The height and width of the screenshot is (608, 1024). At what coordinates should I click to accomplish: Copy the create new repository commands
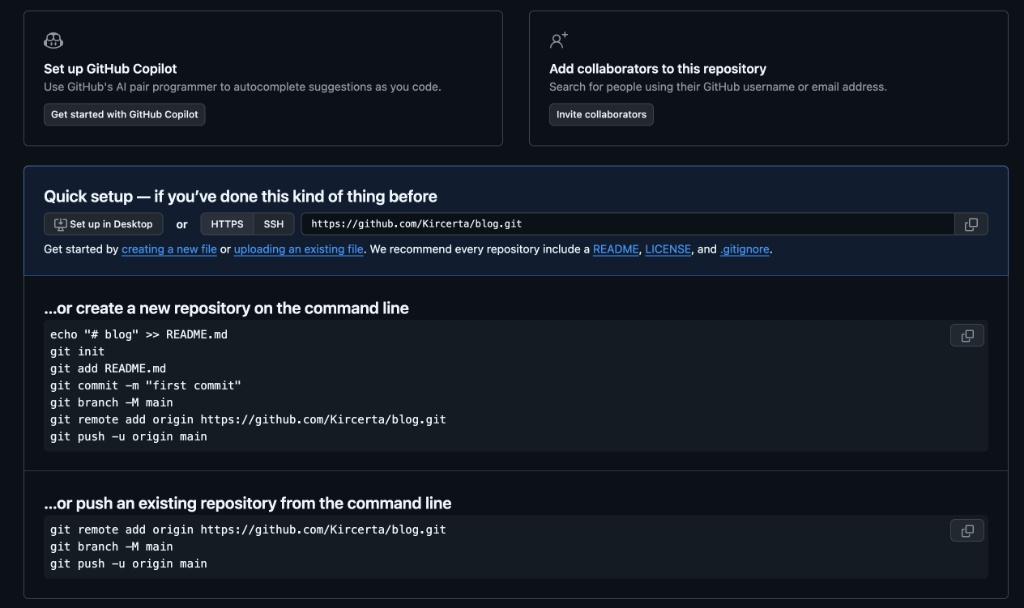pos(966,336)
